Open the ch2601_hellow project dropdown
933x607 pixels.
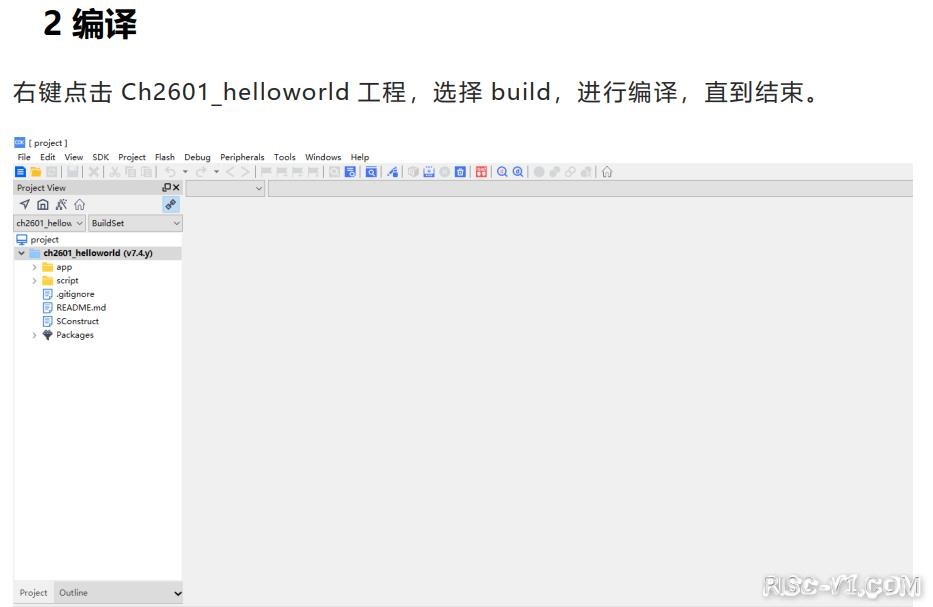click(50, 223)
